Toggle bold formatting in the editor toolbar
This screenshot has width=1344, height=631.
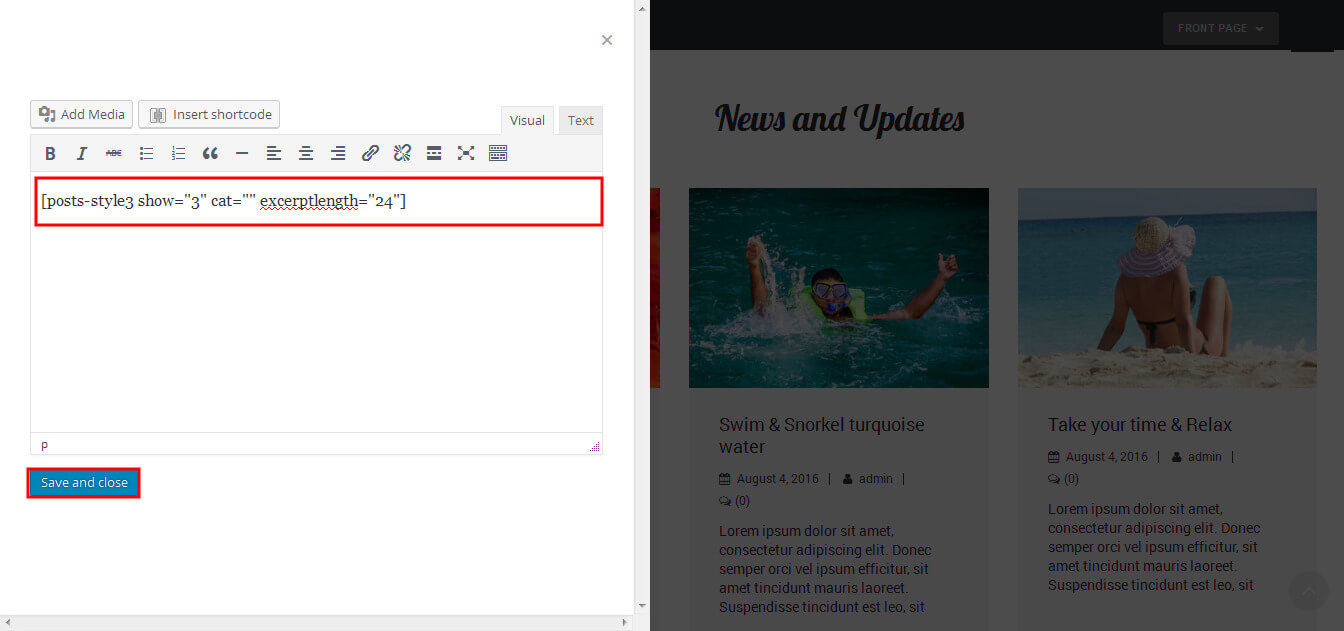(50, 153)
